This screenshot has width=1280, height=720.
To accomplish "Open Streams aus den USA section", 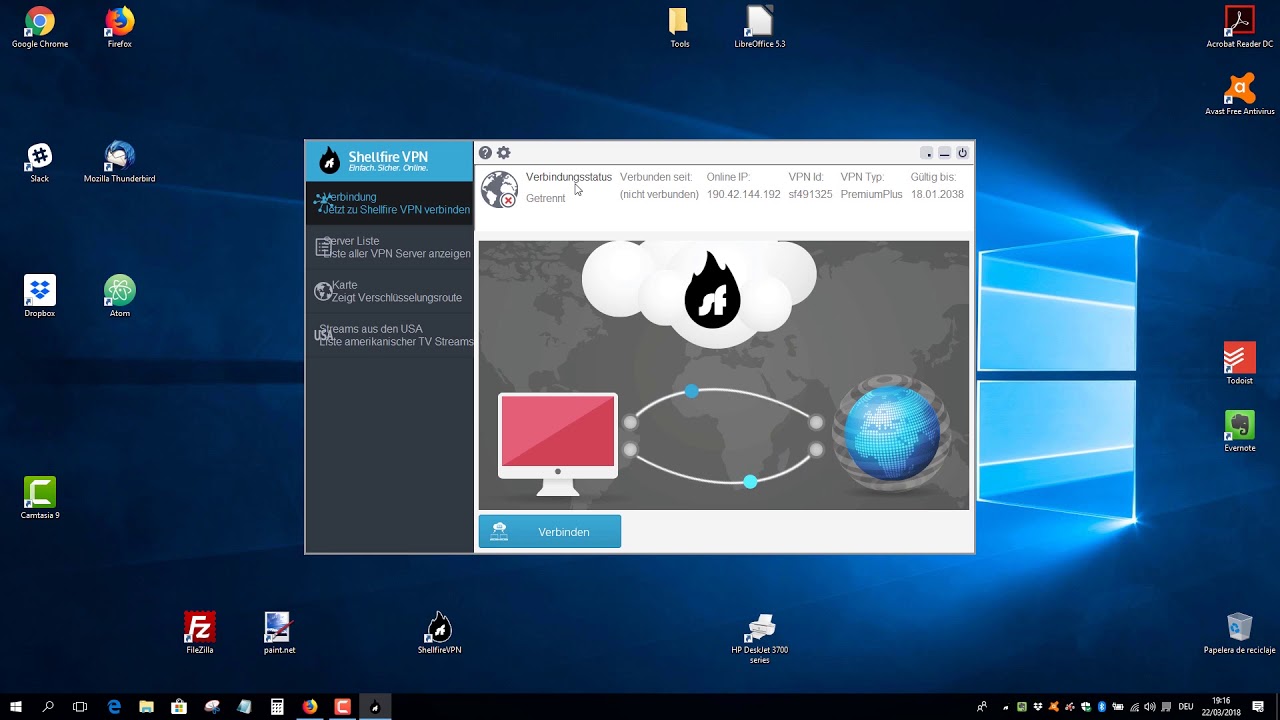I will [390, 335].
